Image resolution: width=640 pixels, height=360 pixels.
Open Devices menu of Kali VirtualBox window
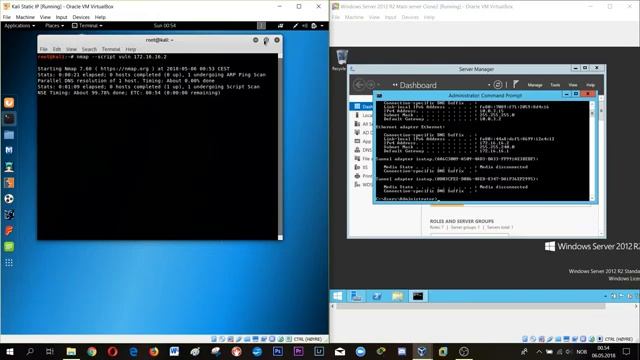click(81, 17)
